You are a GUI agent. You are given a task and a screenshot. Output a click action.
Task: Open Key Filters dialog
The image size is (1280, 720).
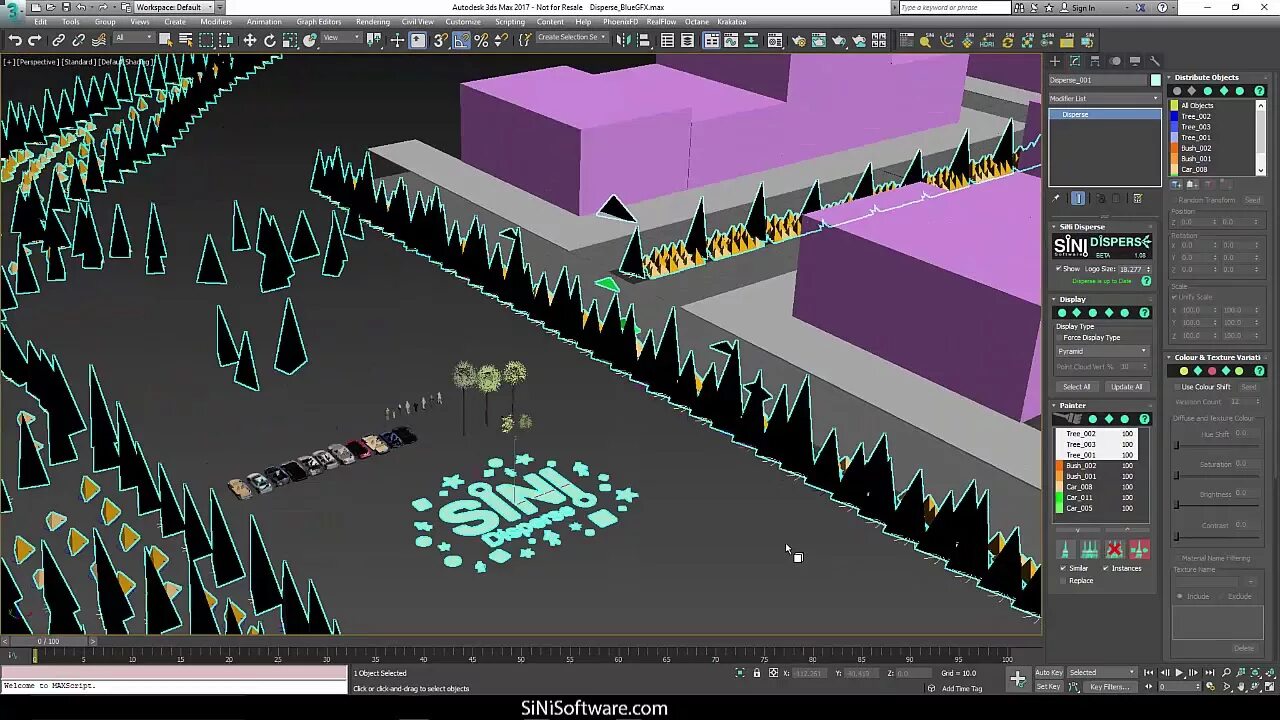click(x=1109, y=687)
